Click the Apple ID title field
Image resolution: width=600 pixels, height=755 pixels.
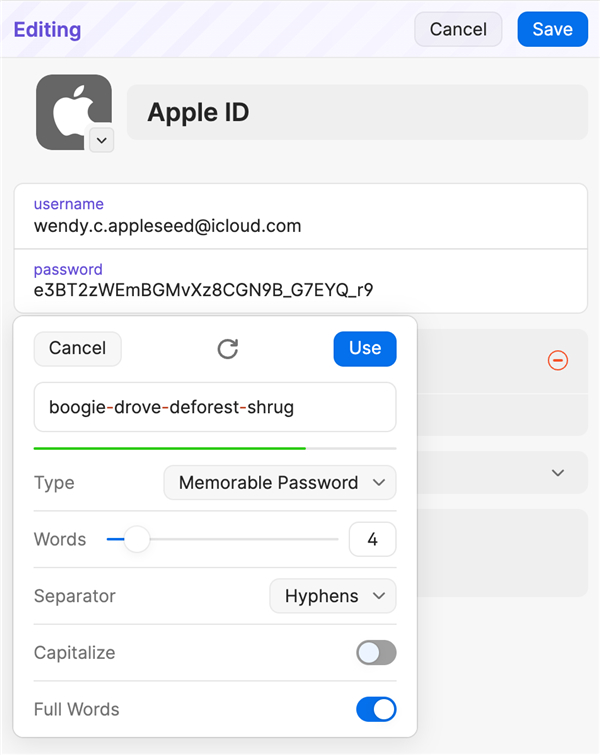(357, 112)
